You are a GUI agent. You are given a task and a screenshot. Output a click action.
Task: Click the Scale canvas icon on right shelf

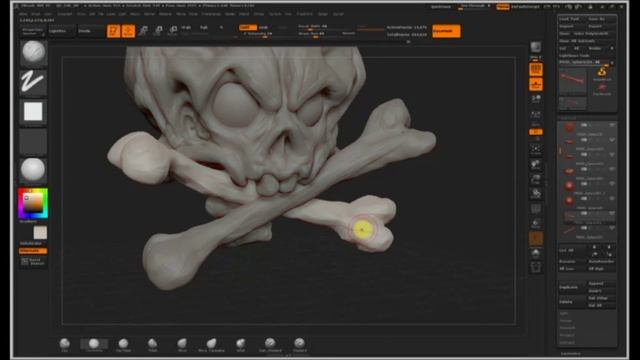pos(536,179)
